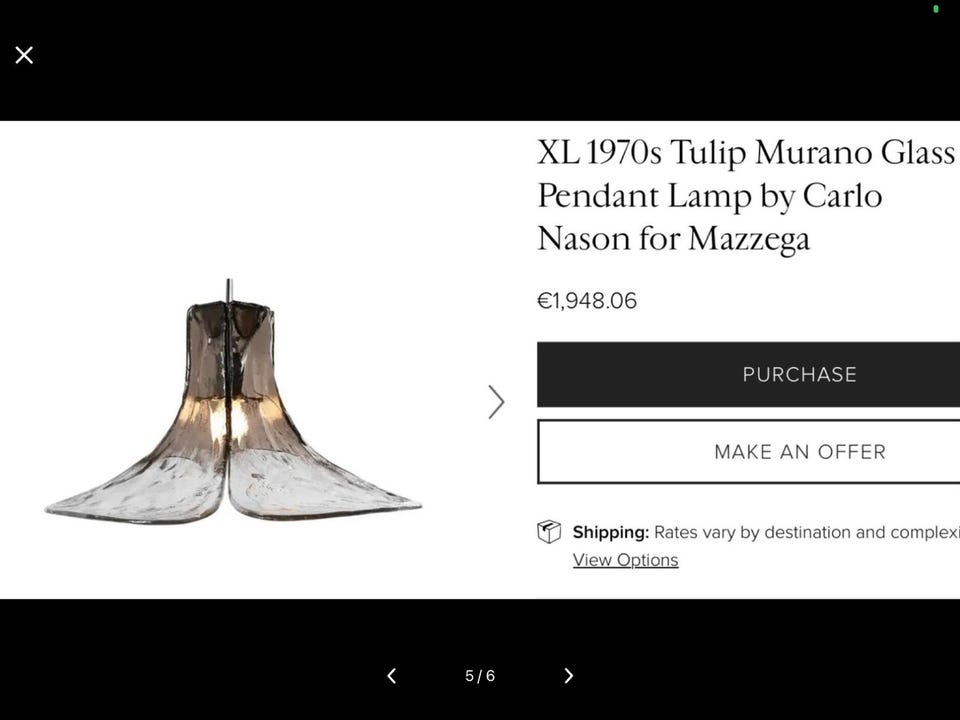Advance to next screenshot in viewer
960x720 pixels.
(x=568, y=676)
